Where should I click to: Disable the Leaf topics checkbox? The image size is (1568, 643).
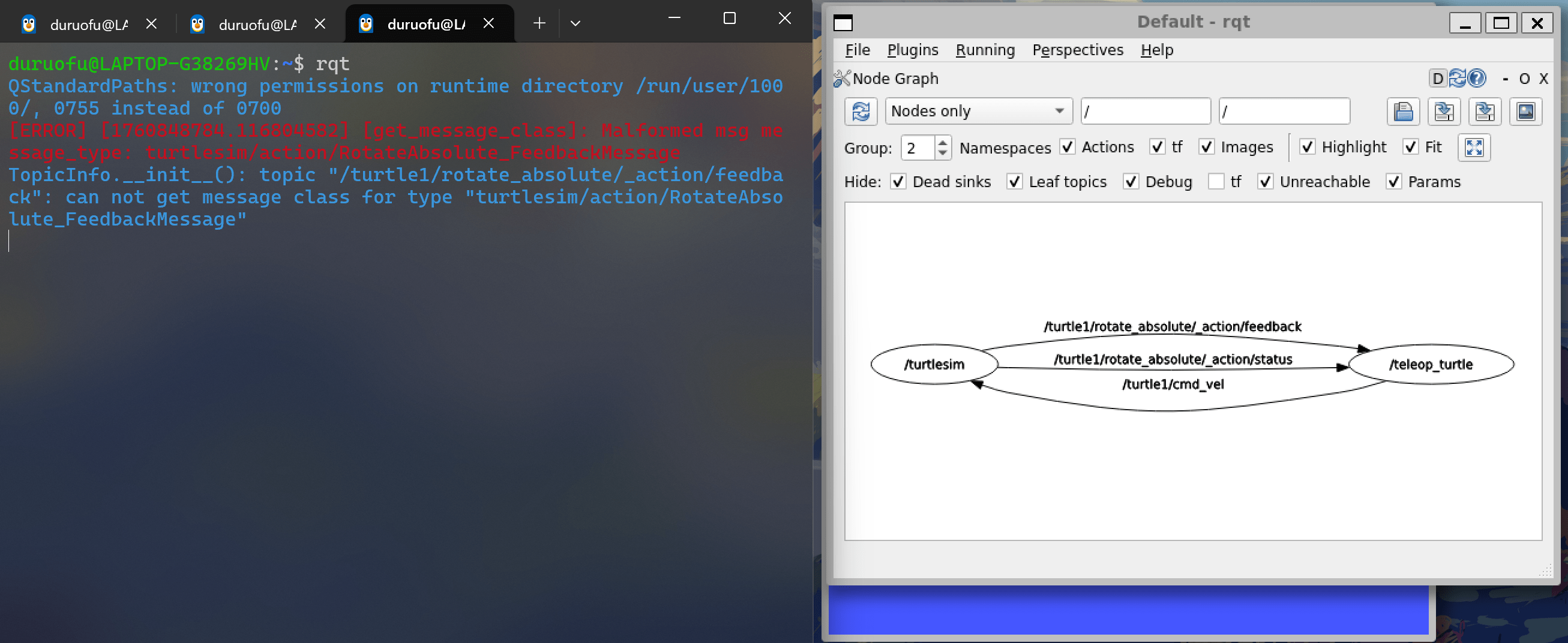tap(1014, 182)
